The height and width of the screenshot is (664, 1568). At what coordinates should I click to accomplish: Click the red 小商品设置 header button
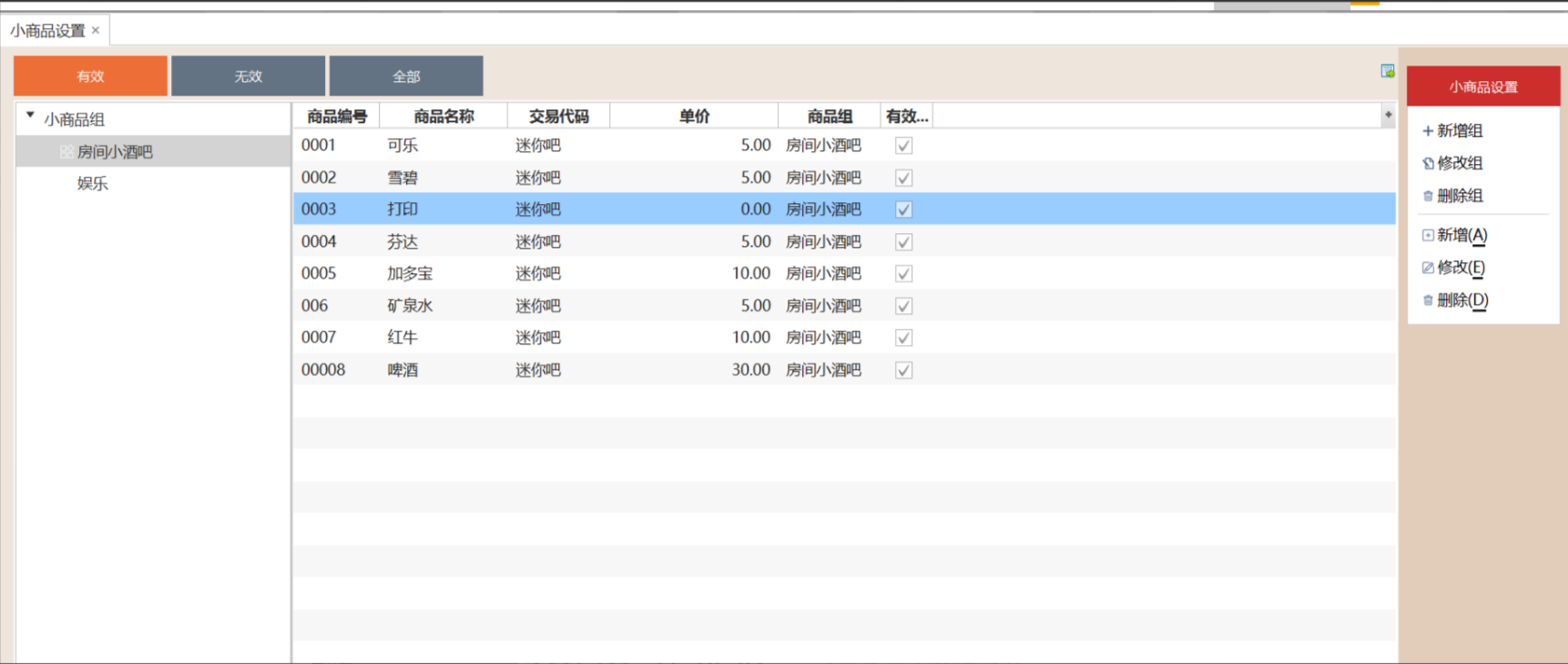click(1482, 87)
